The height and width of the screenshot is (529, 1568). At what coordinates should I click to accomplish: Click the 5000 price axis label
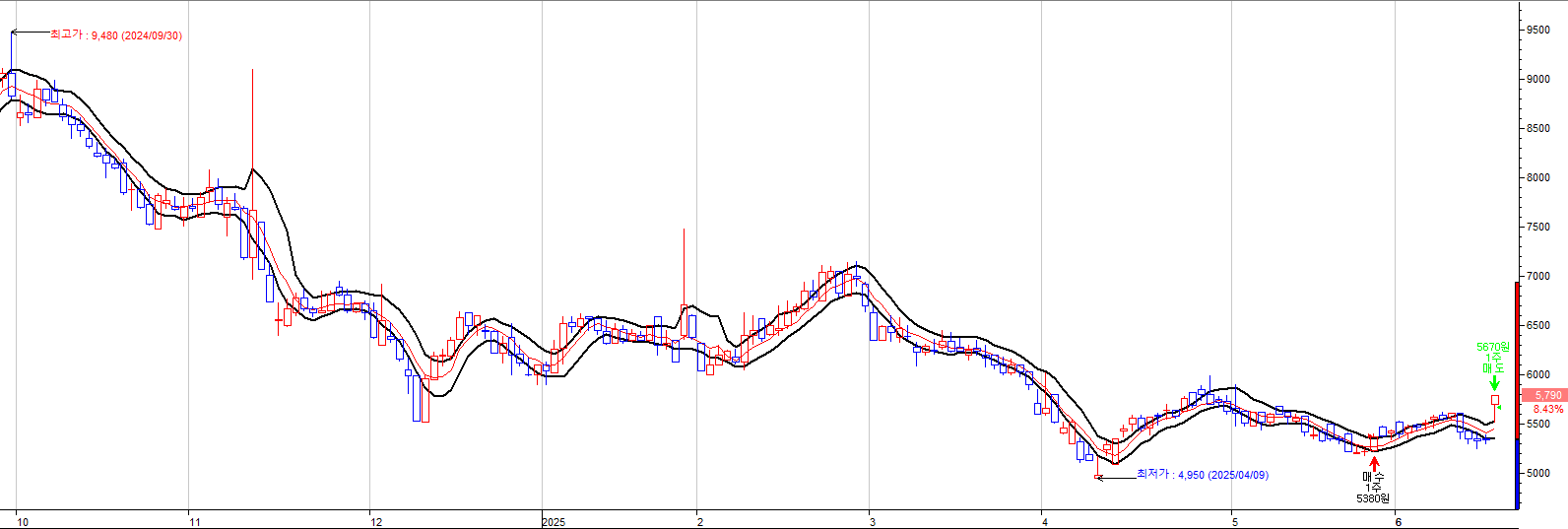coord(1538,473)
